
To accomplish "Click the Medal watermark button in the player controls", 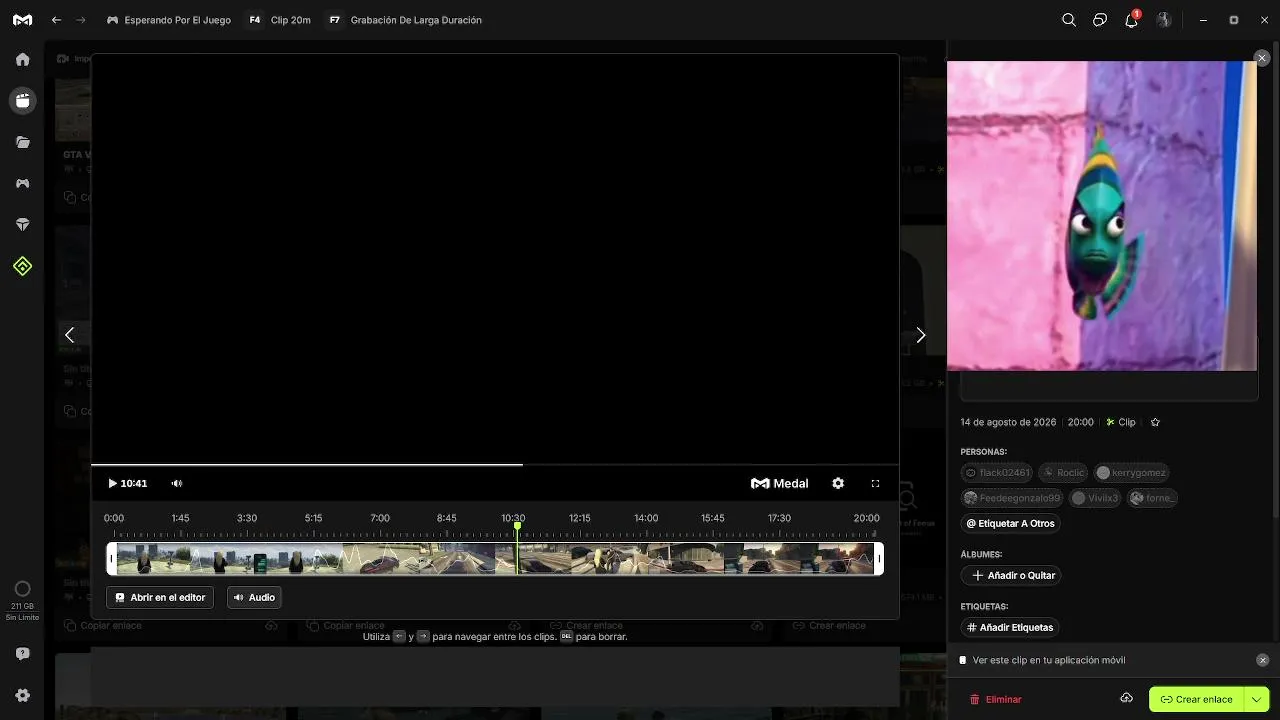I will 780,484.
